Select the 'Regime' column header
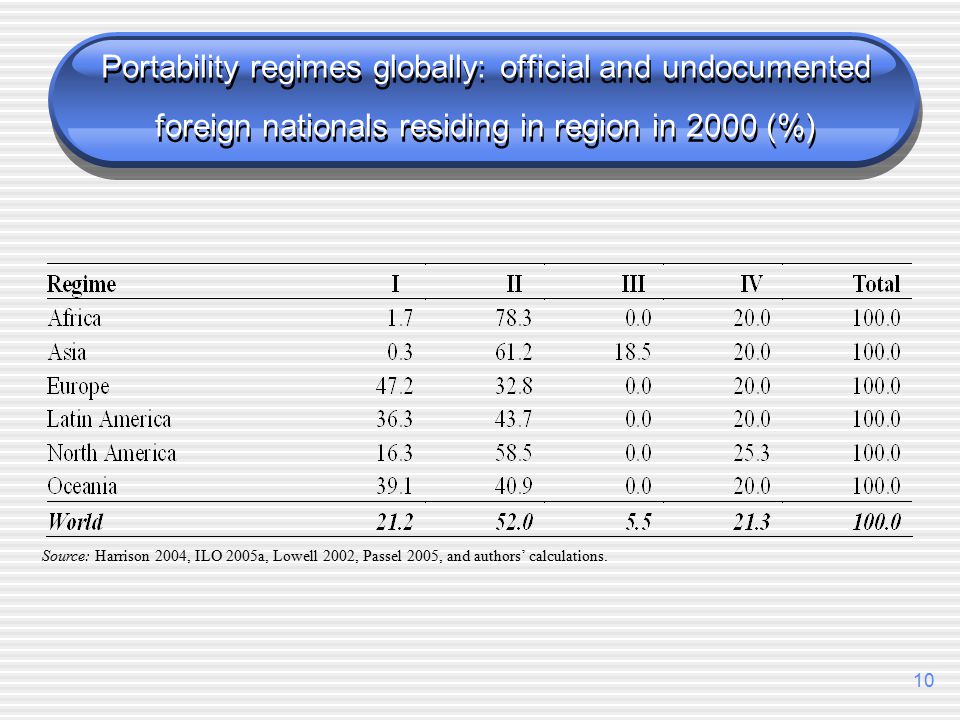960x720 pixels. pos(81,285)
